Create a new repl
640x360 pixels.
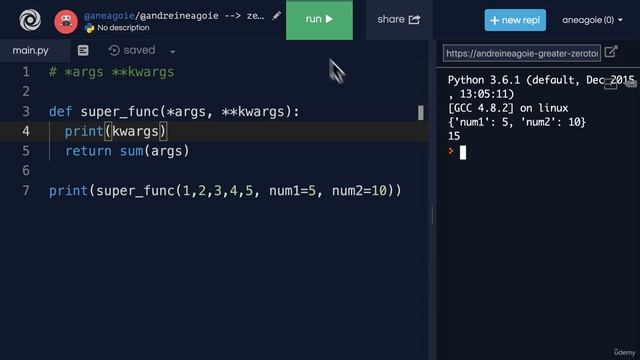coord(515,20)
